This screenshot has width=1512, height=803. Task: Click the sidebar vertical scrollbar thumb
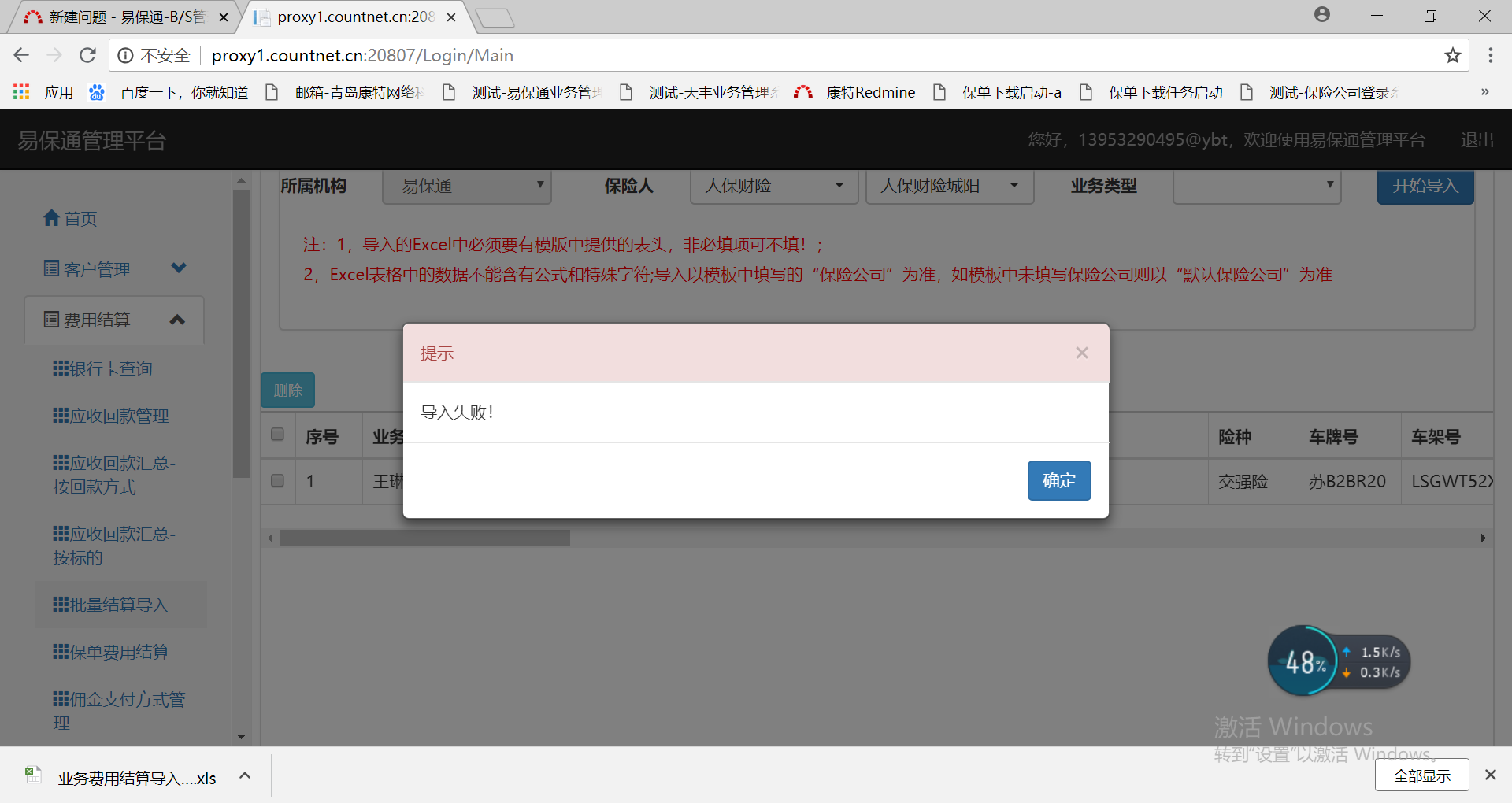[241, 332]
